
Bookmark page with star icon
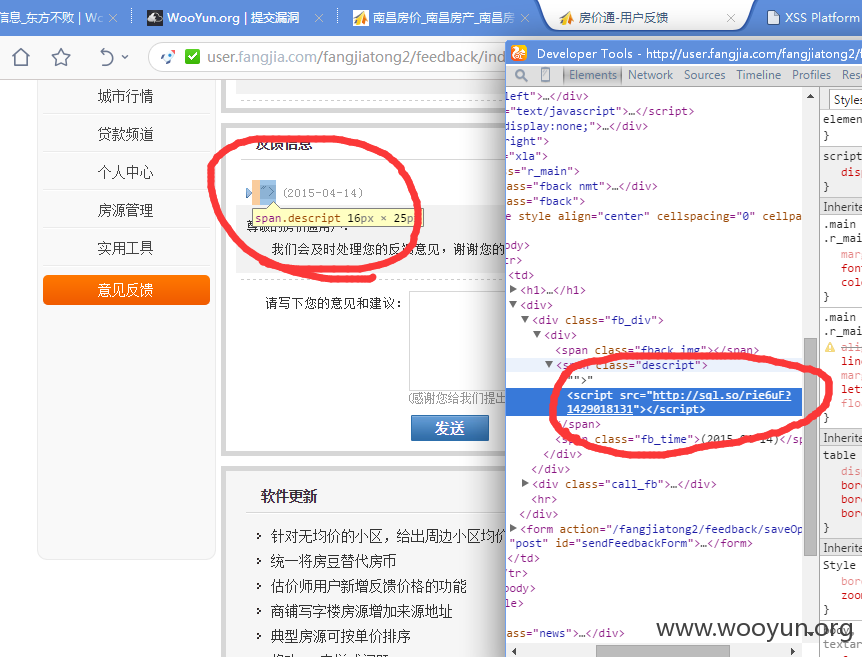click(x=61, y=57)
